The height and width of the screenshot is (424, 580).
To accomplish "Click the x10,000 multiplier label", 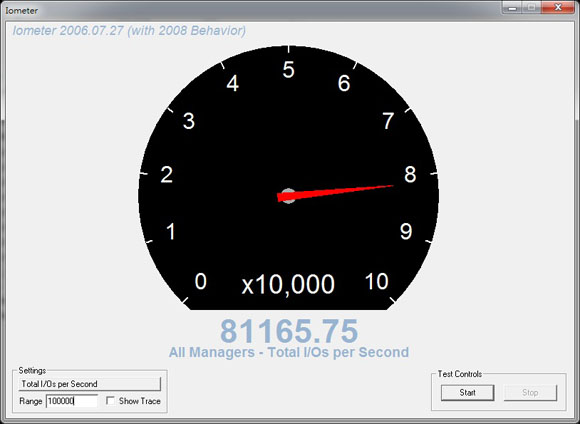I will pos(288,284).
